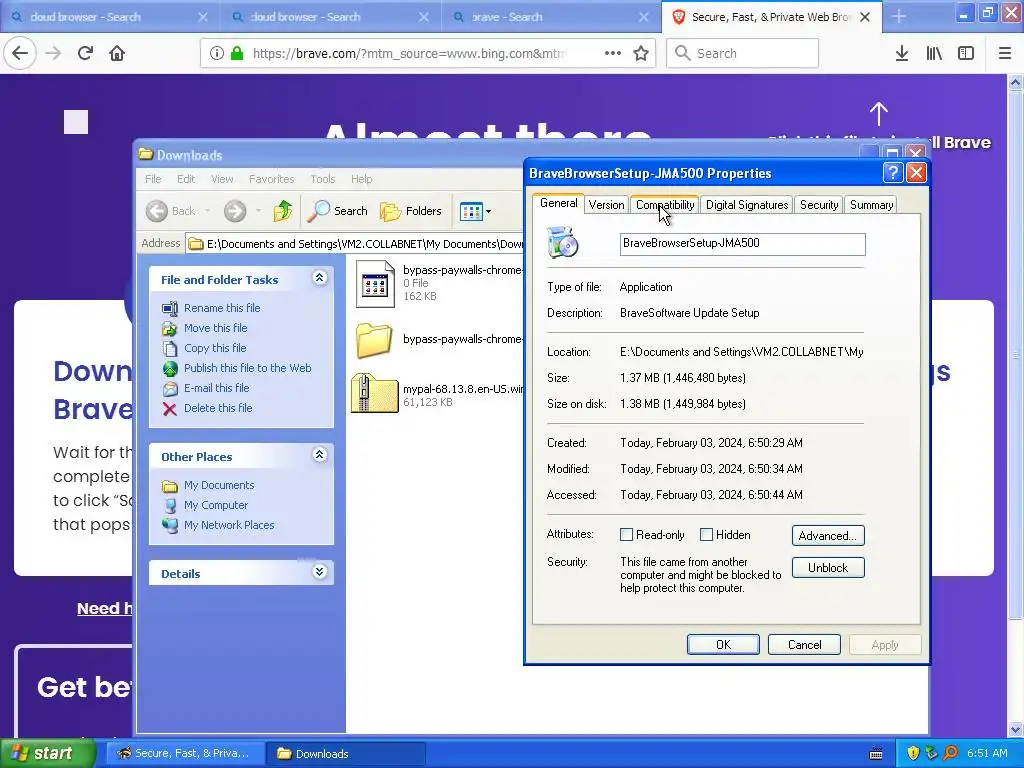Click Advanced... attributes button
Viewport: 1024px width, 768px height.
coord(827,536)
